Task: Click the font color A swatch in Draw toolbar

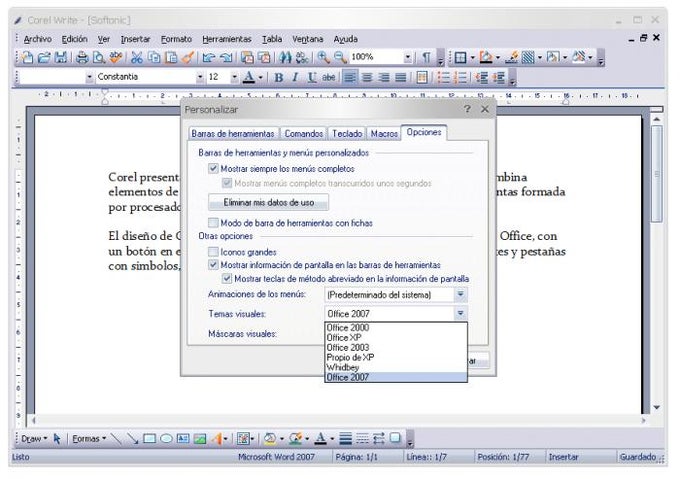Action: click(320, 439)
